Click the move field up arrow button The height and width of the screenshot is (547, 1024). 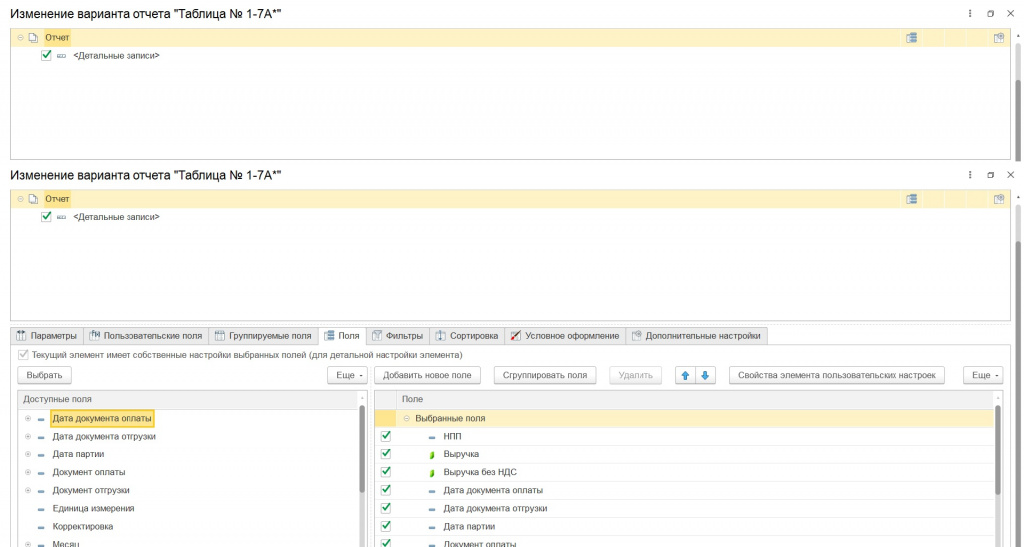point(685,375)
